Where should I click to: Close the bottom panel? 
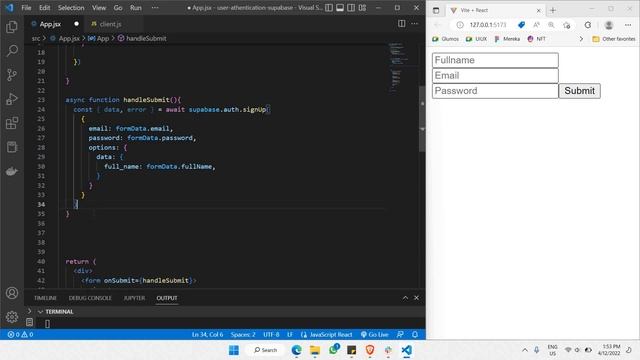click(416, 298)
